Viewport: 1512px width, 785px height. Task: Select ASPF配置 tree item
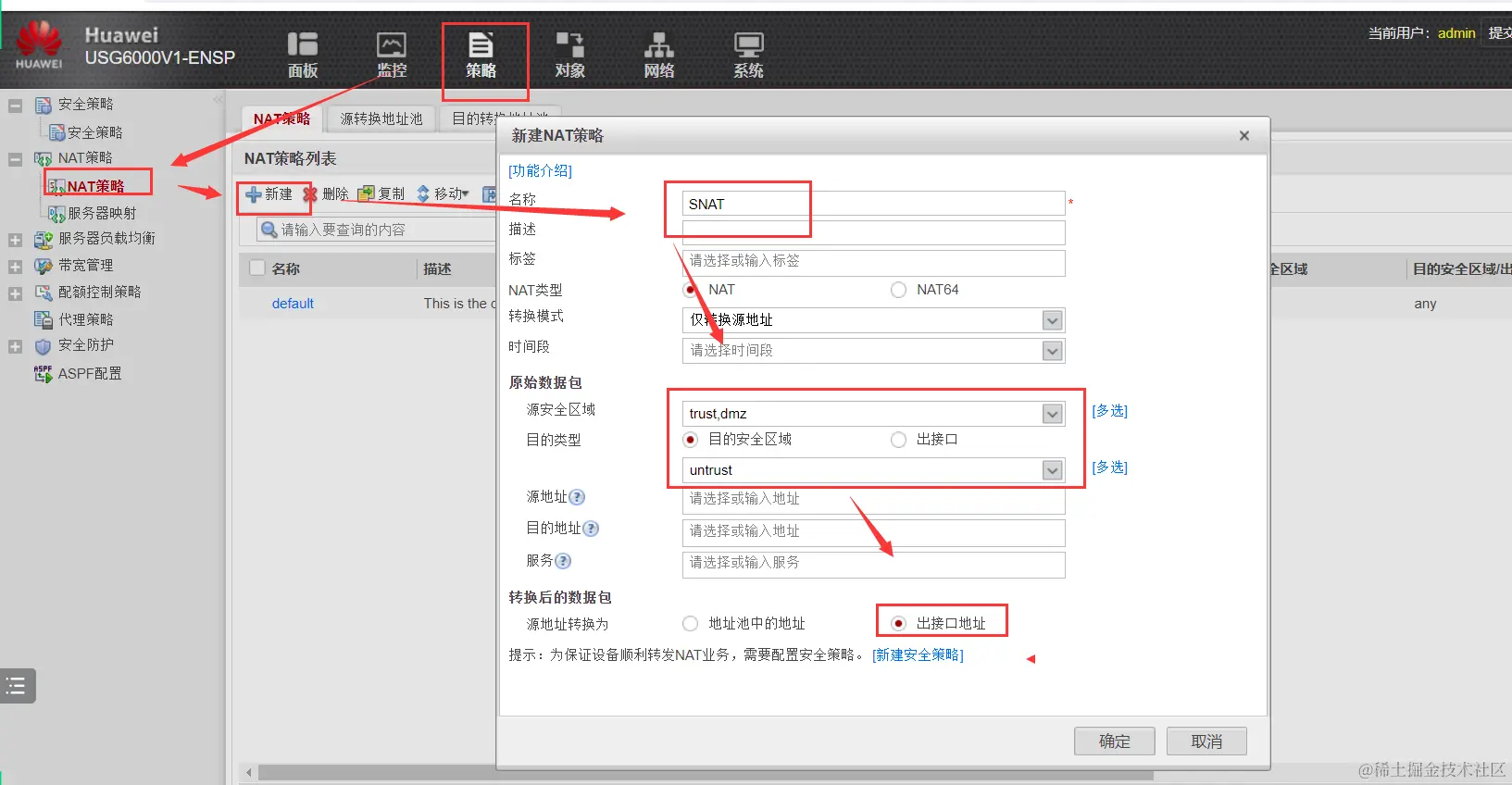pyautogui.click(x=90, y=373)
